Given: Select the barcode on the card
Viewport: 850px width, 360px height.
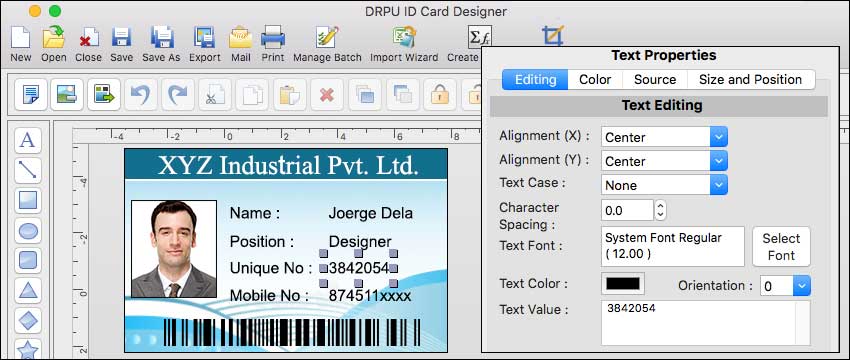Looking at the screenshot, I should [292, 332].
